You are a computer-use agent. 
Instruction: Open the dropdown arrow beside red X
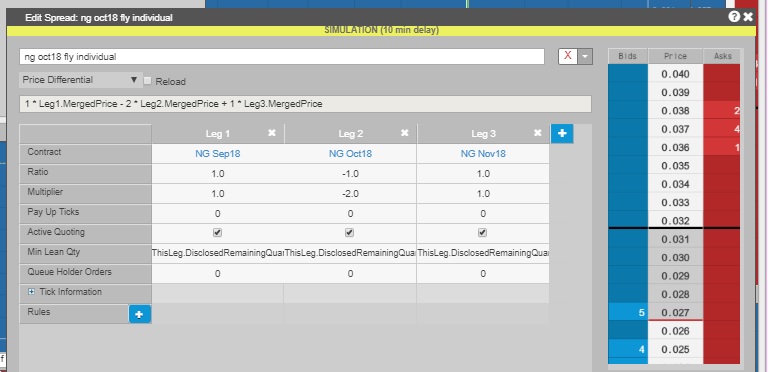(585, 57)
